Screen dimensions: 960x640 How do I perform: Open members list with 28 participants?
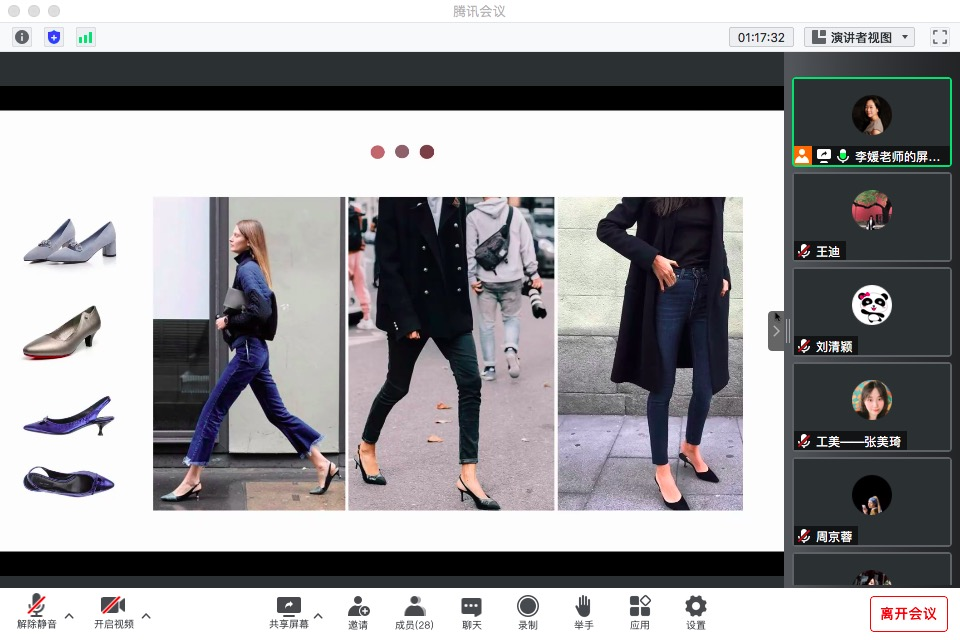pyautogui.click(x=414, y=612)
